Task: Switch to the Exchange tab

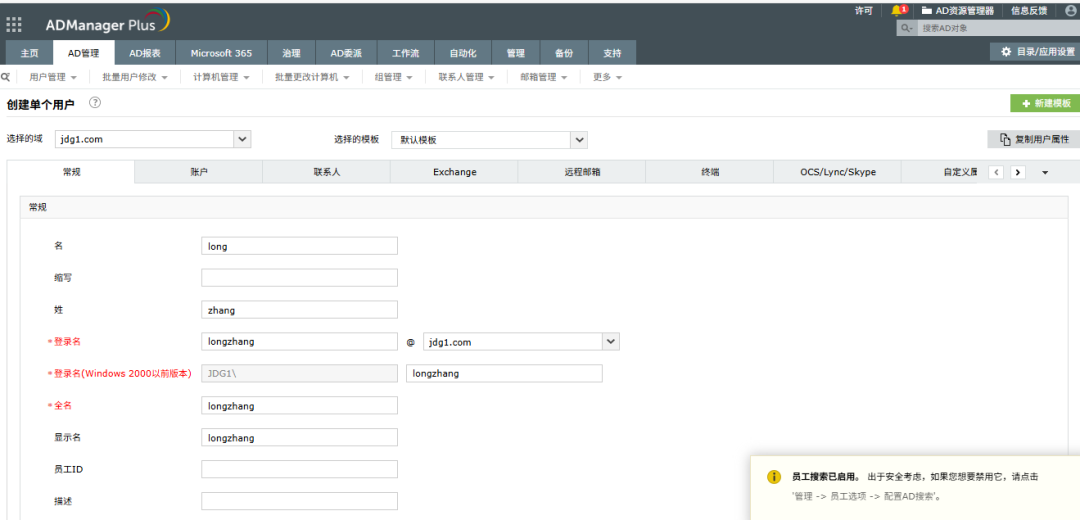Action: click(454, 172)
